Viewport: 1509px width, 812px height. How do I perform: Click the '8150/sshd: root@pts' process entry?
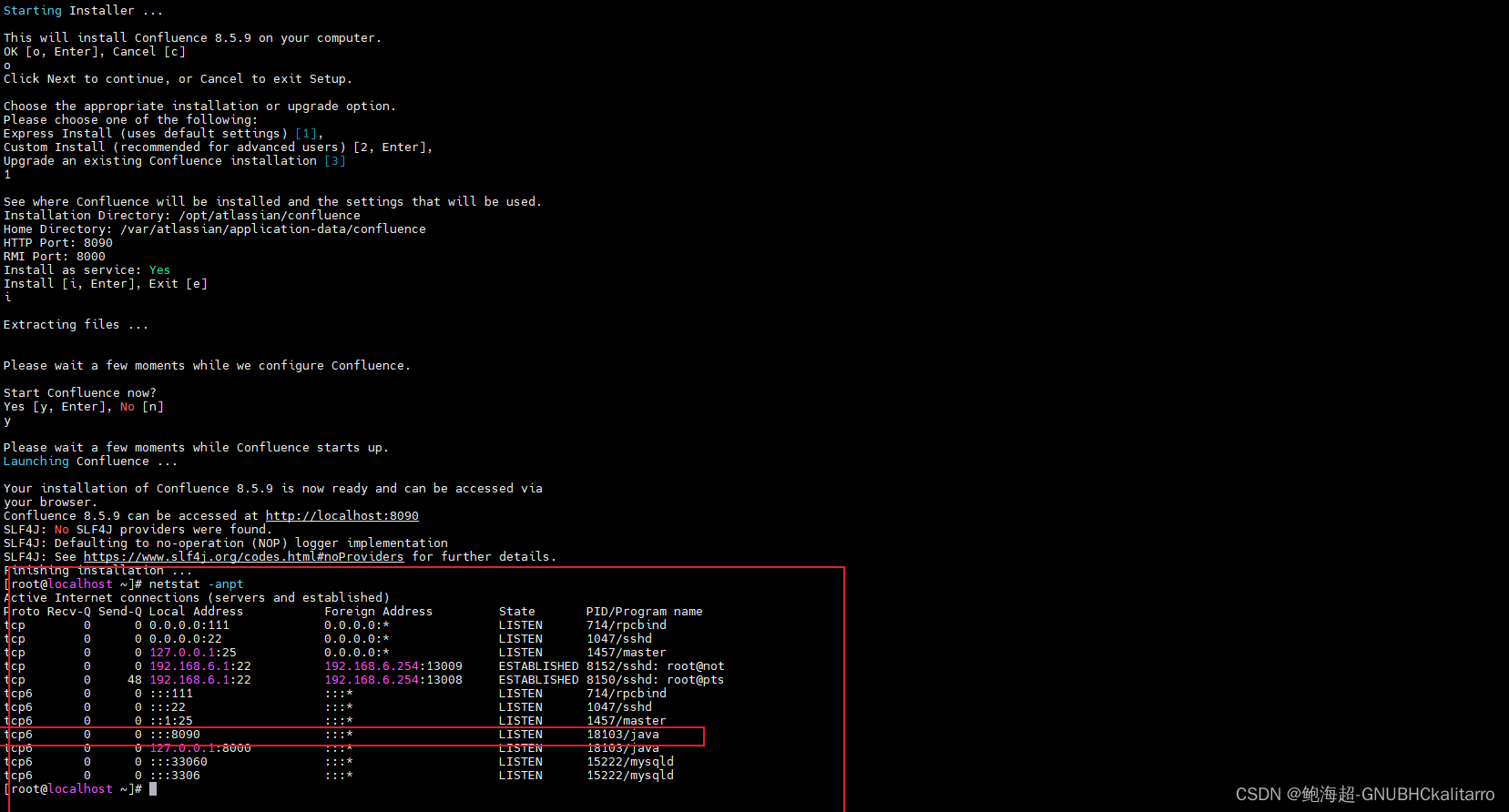click(656, 679)
